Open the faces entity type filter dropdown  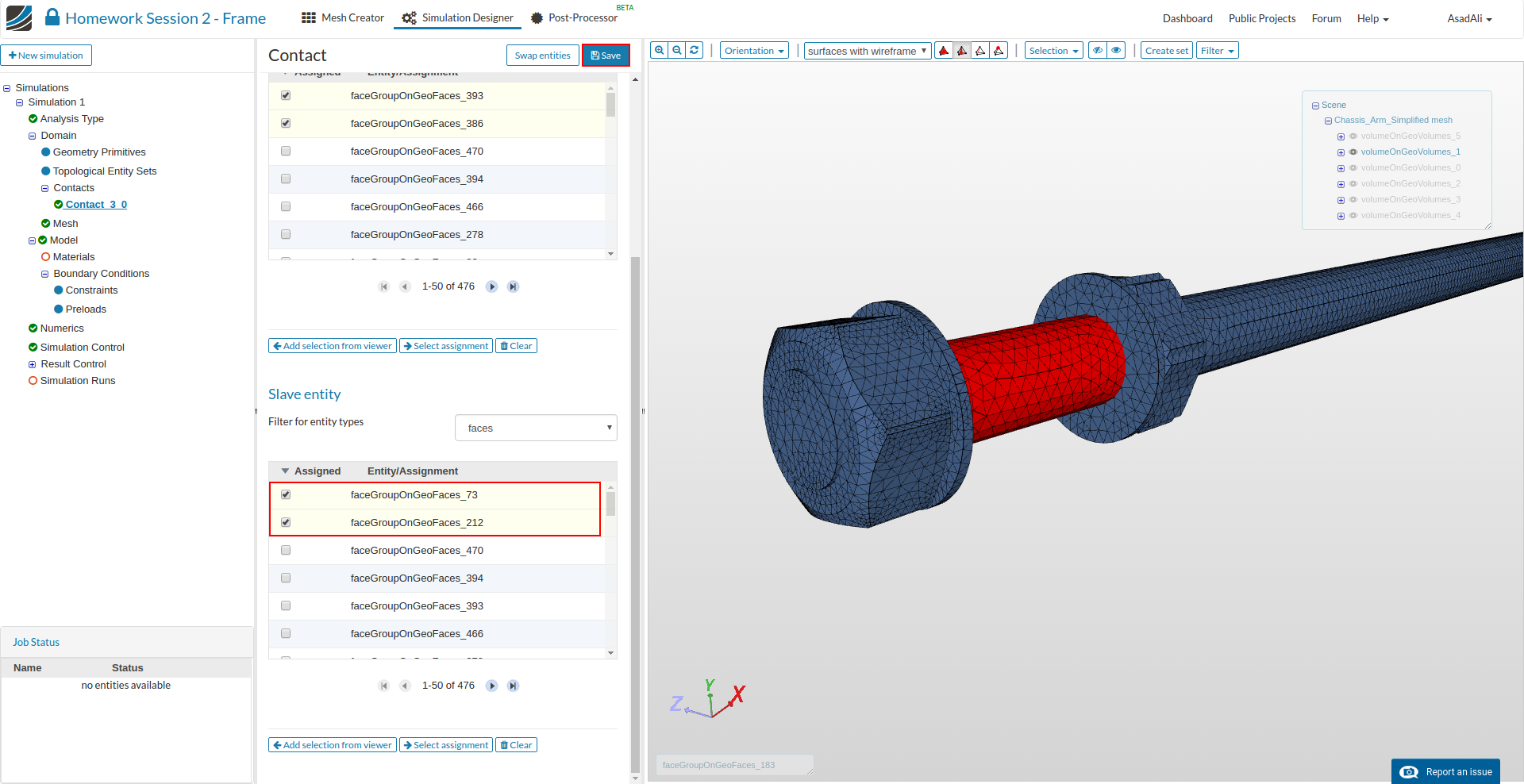[536, 428]
